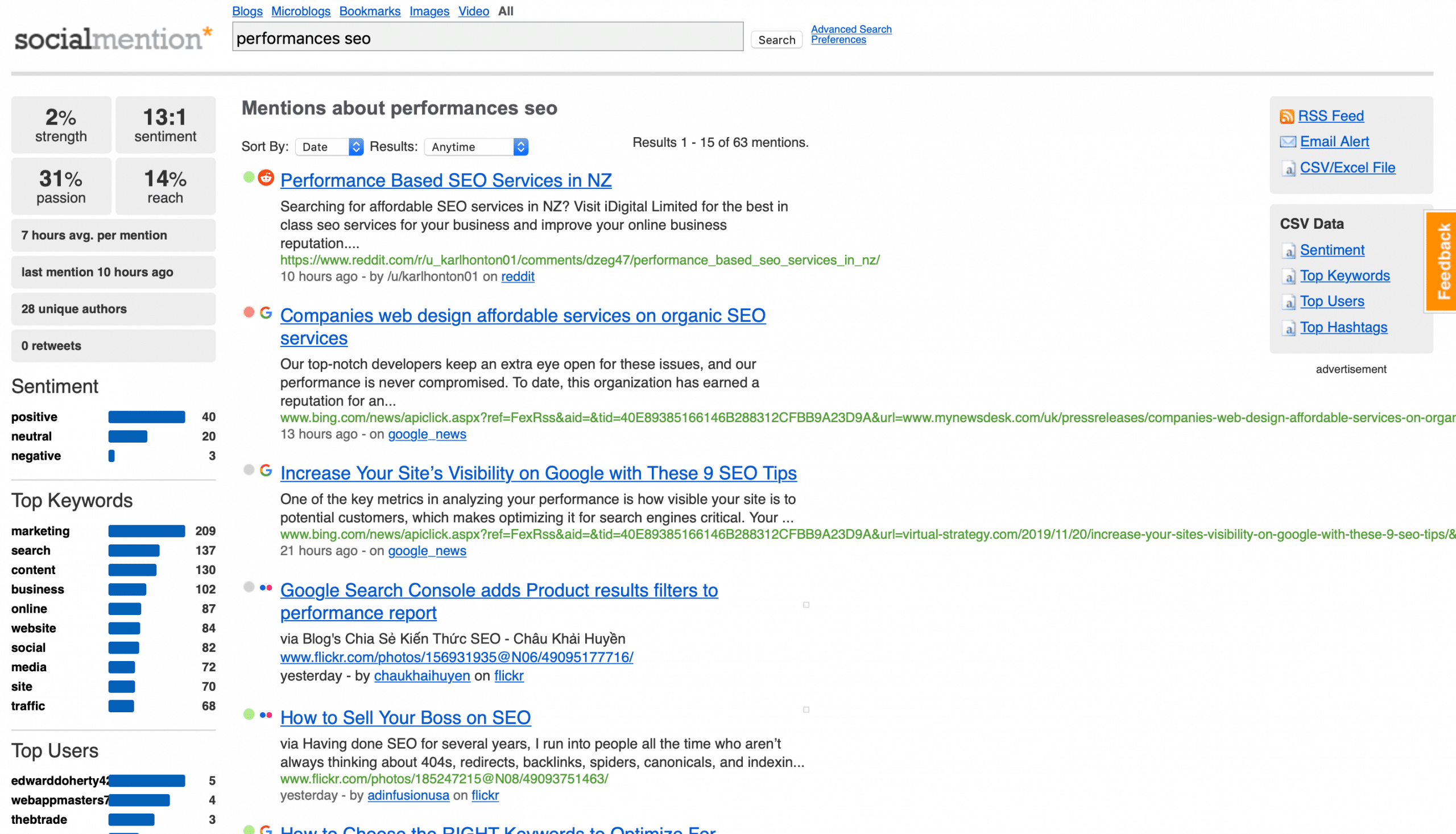Click the 'traffic' top keyword
The height and width of the screenshot is (834, 1456).
coord(28,705)
